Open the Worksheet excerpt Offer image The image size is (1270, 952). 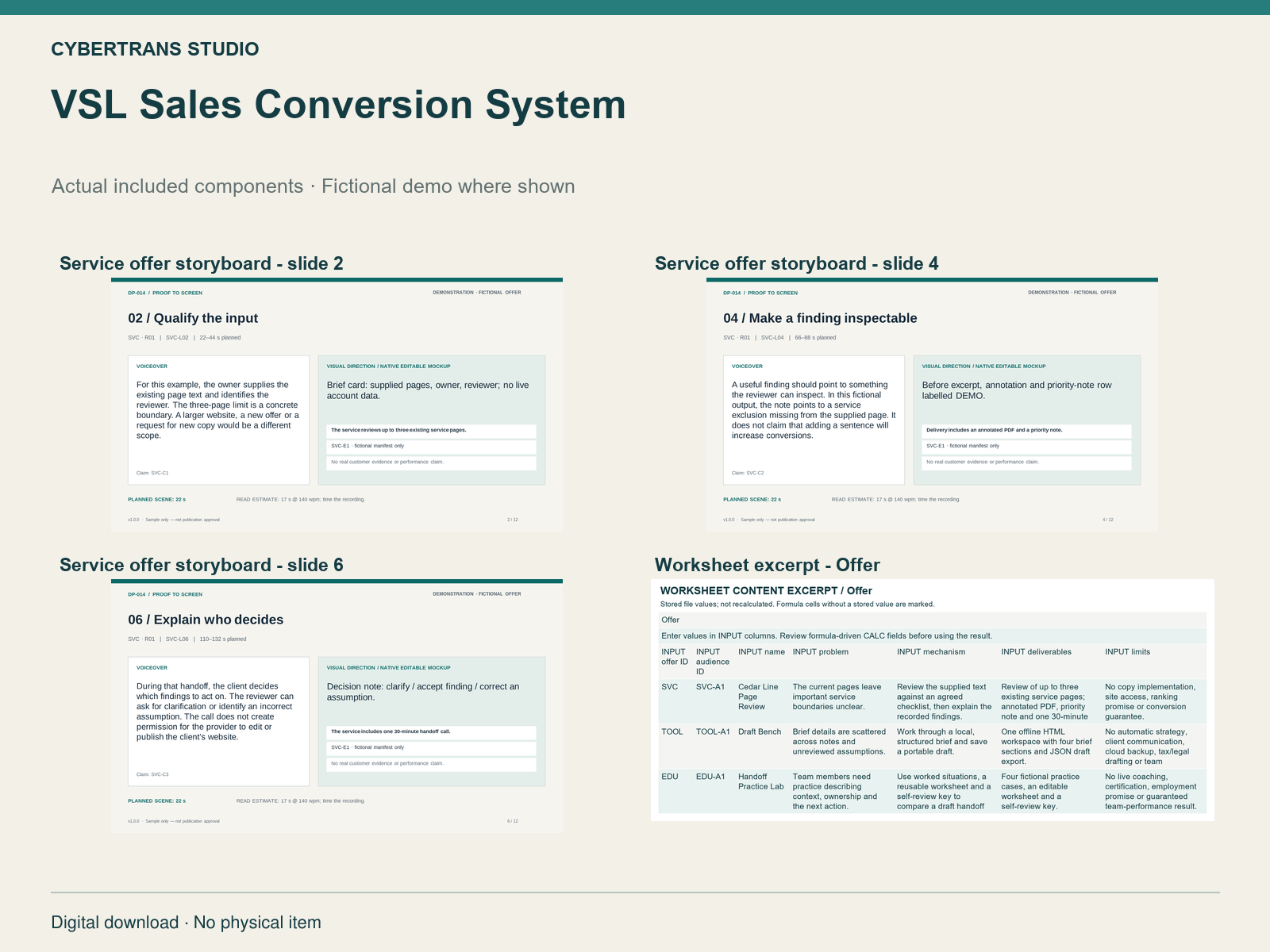click(933, 701)
